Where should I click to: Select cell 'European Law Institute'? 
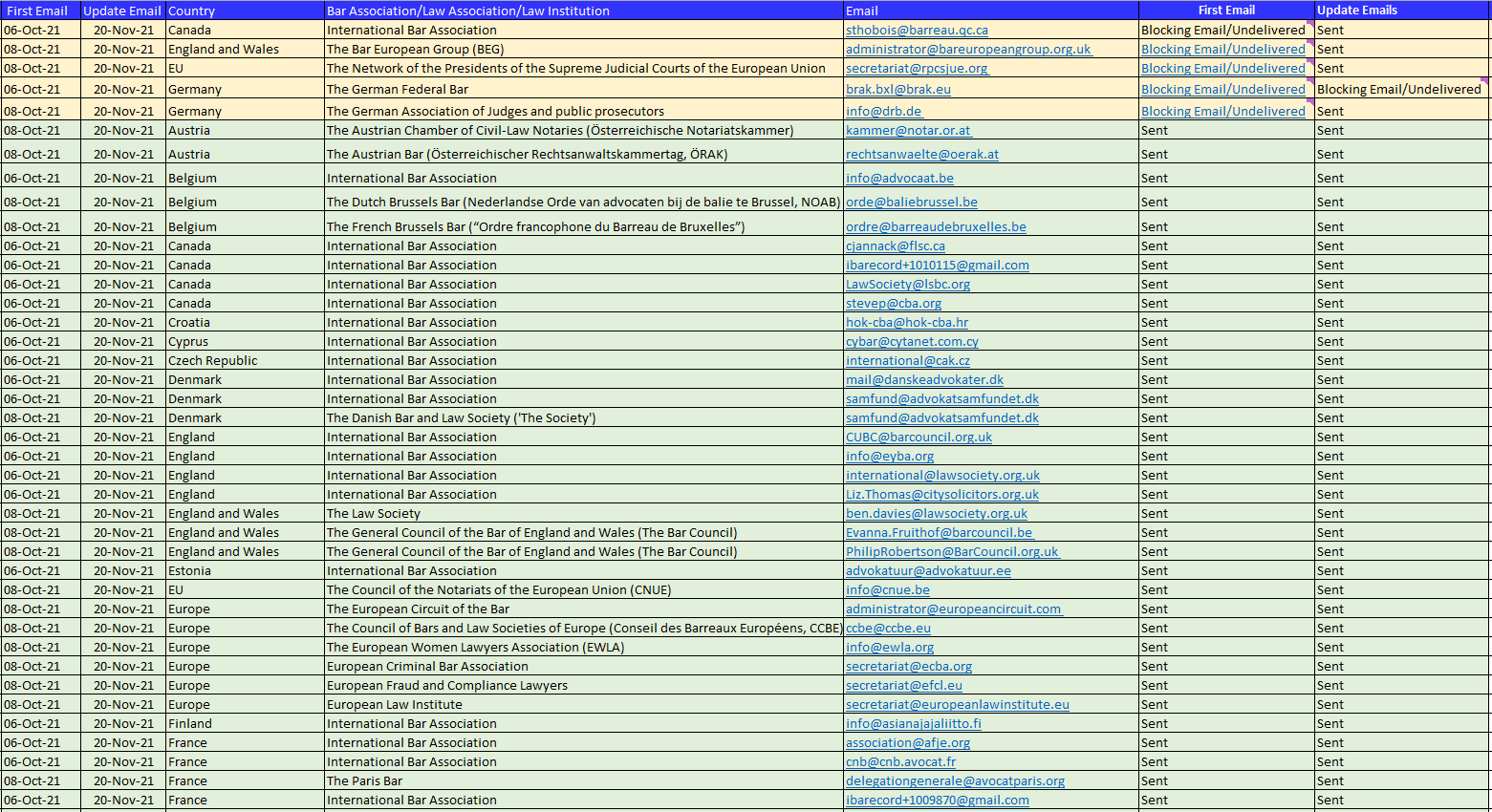tap(584, 705)
